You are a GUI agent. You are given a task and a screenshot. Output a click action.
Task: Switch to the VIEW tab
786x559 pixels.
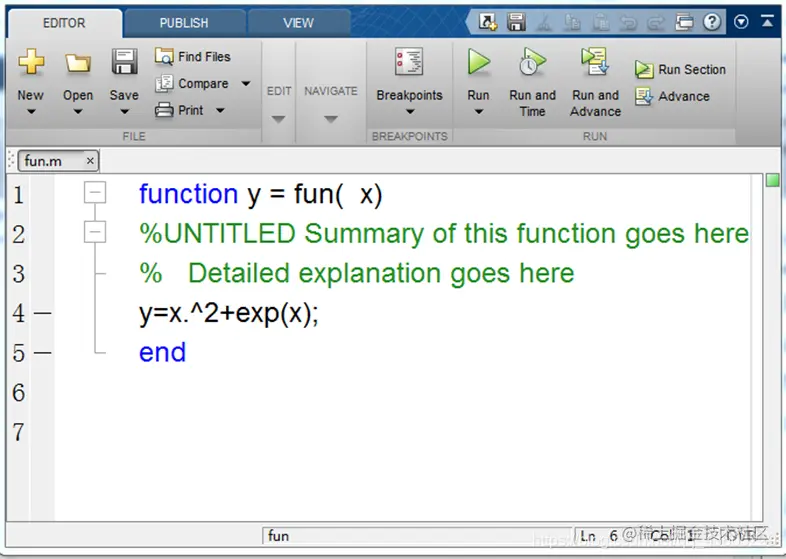coord(298,23)
